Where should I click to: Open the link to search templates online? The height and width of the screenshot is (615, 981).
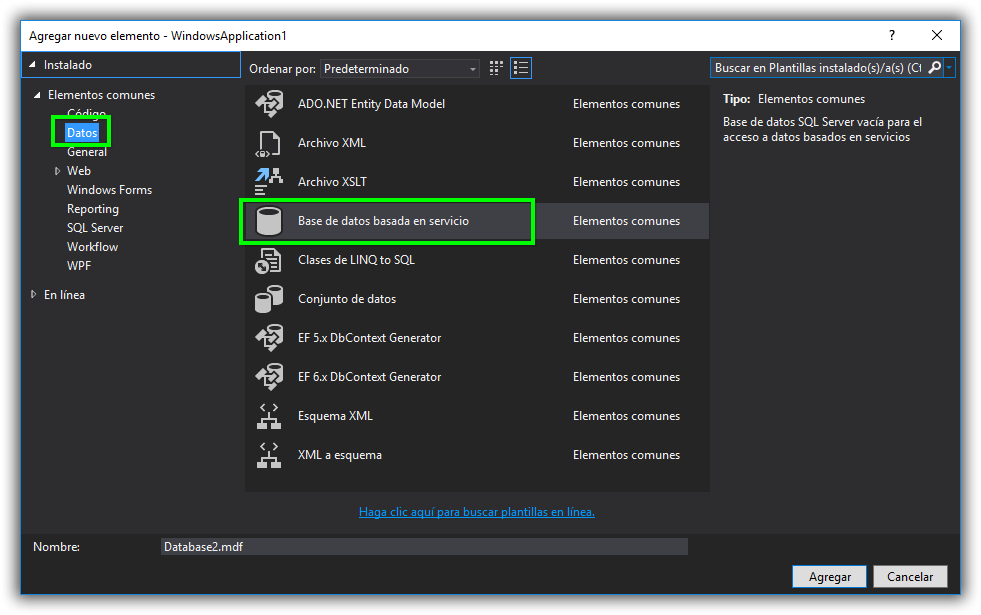(477, 512)
